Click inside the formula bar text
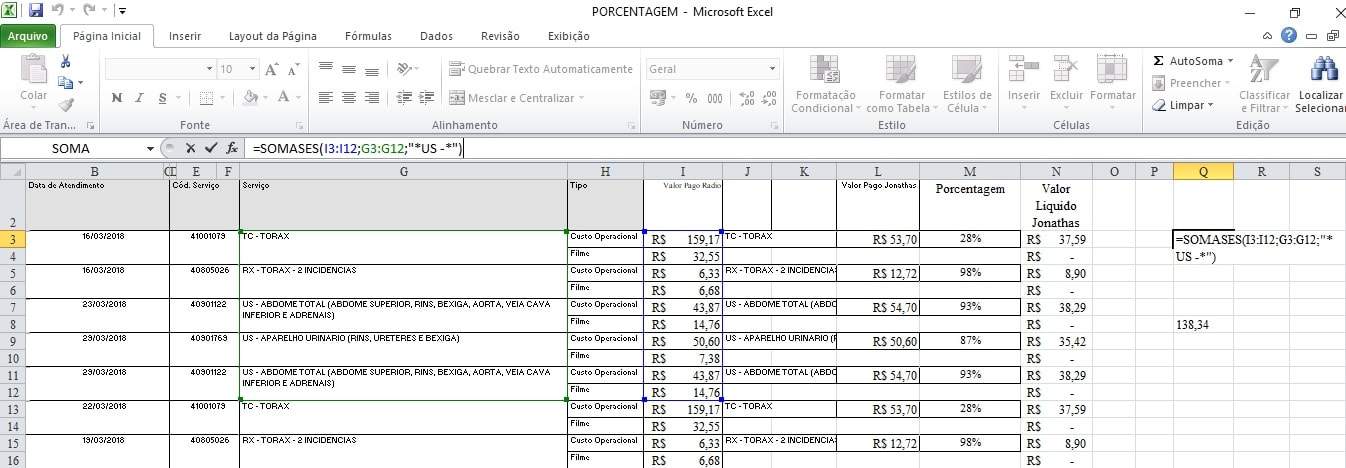This screenshot has width=1346, height=468. [x=356, y=148]
